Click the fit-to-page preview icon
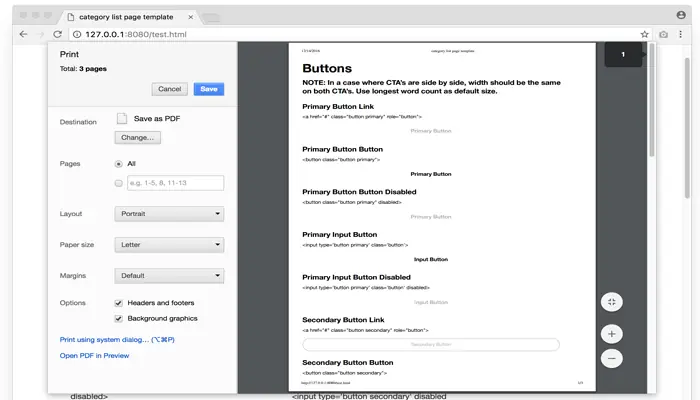 612,302
